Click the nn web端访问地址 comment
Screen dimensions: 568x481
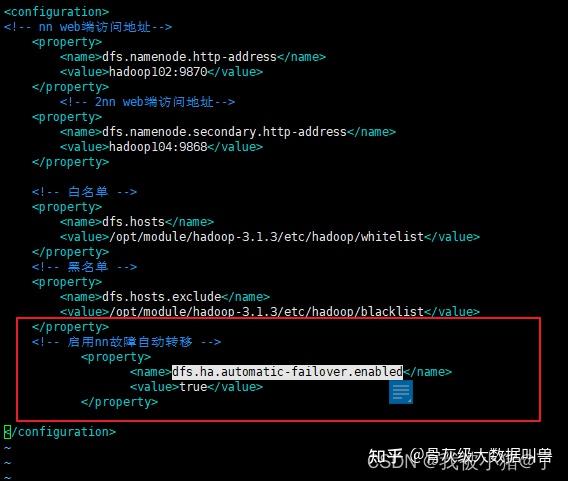tap(88, 27)
